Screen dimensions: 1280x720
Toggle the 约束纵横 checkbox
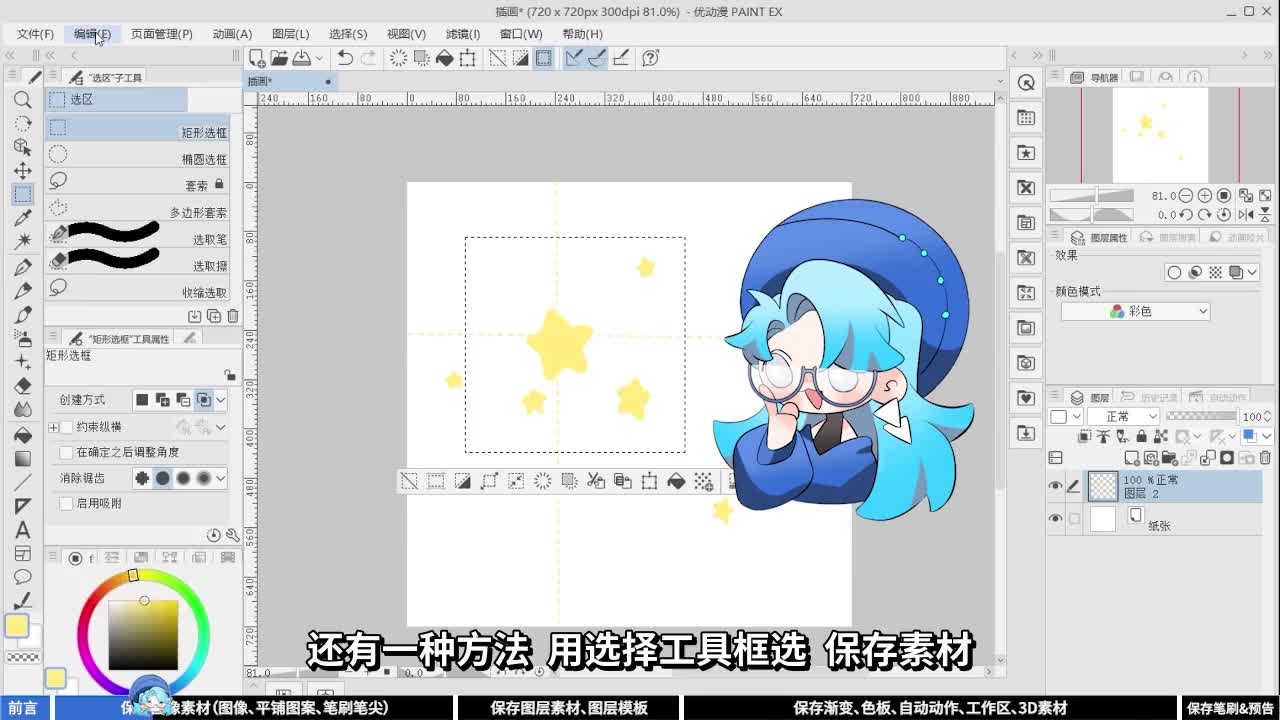67,427
